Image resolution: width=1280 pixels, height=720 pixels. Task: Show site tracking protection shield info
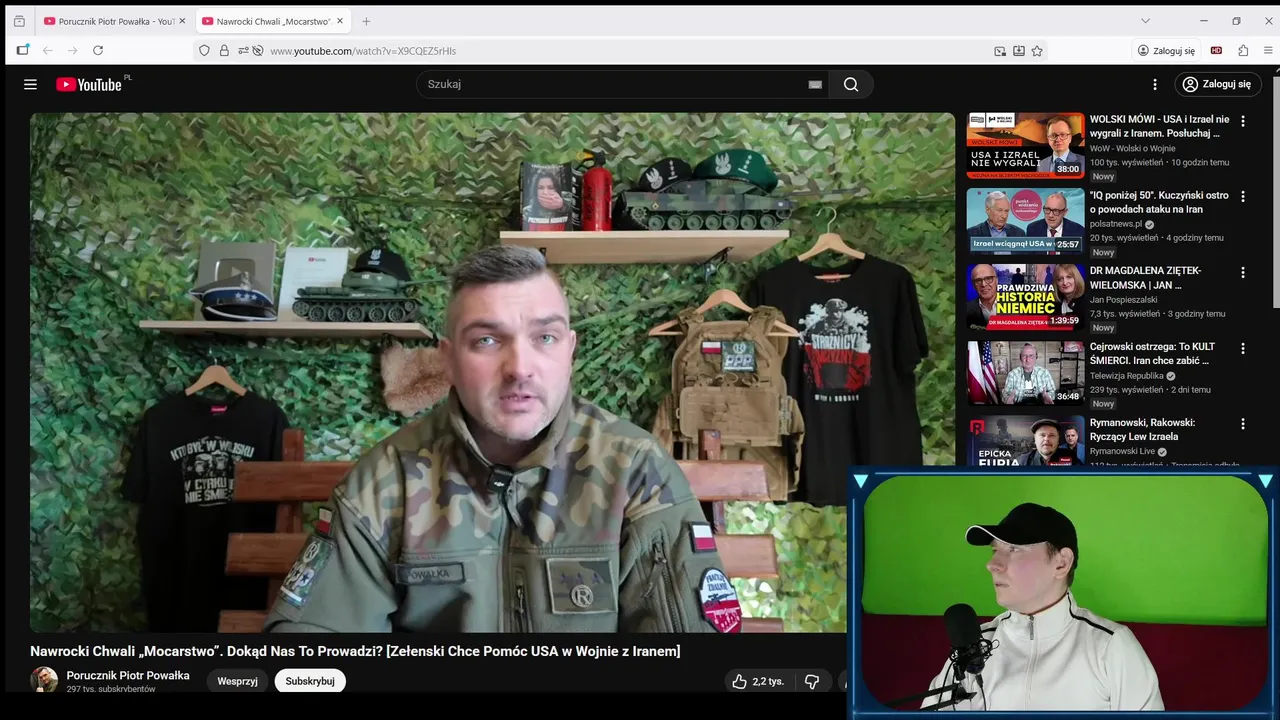point(204,50)
